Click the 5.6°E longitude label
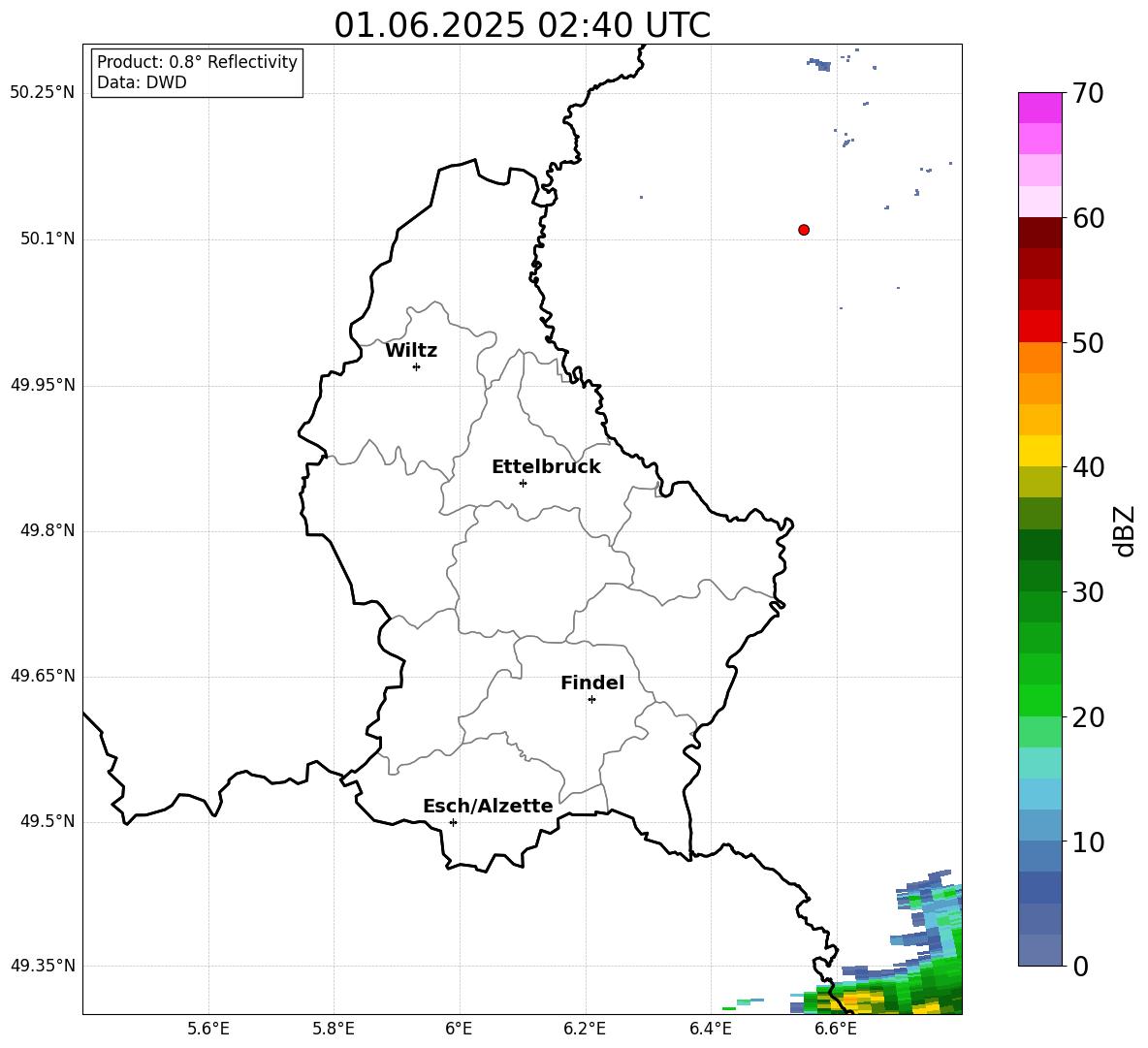Viewport: 1148px width, 1048px height. 208,1029
